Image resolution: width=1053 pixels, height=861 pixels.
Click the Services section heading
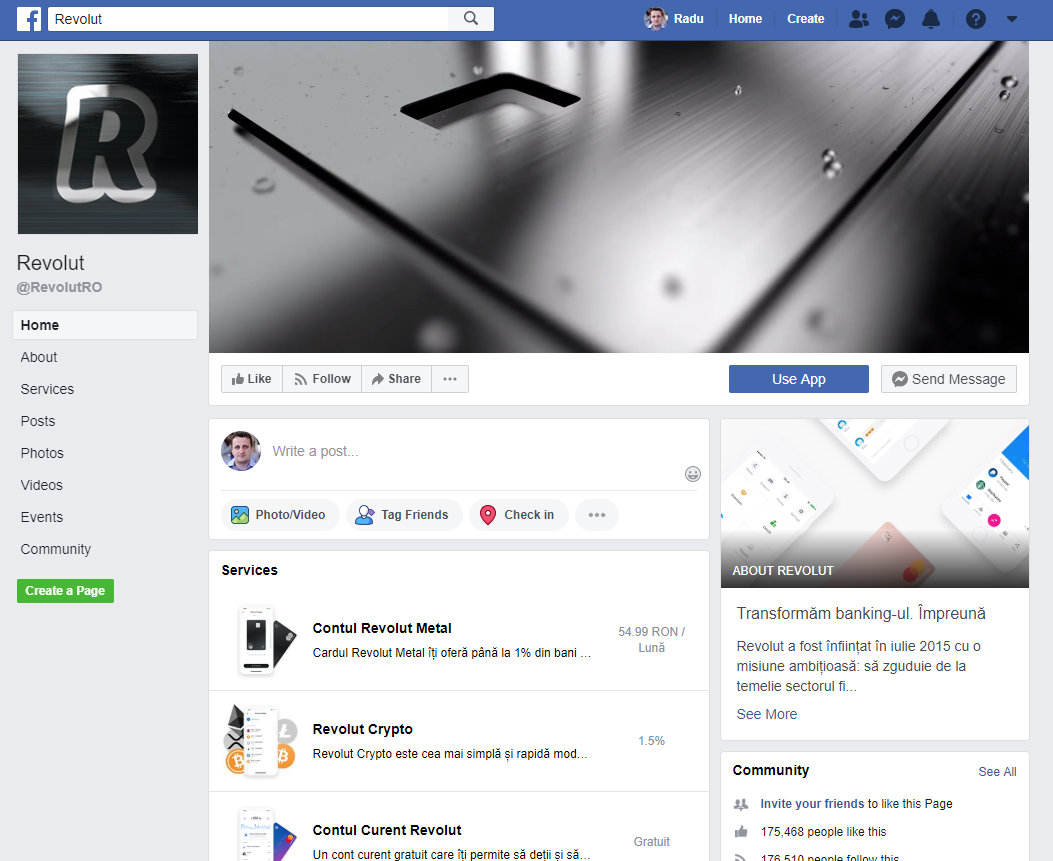249,570
